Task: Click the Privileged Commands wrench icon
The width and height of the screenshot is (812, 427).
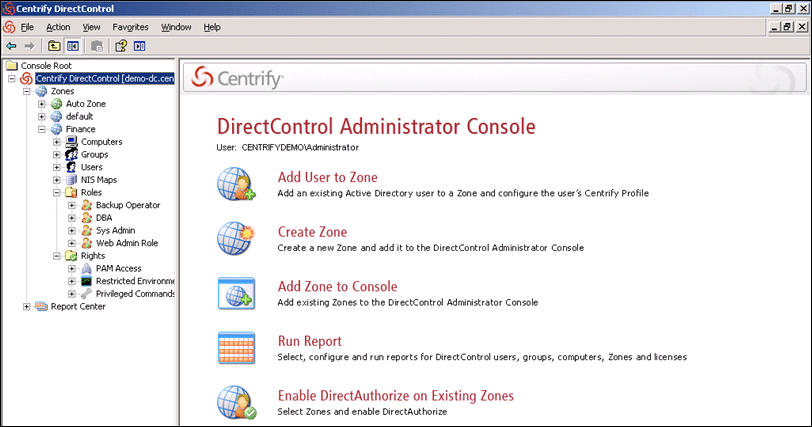Action: pyautogui.click(x=86, y=293)
